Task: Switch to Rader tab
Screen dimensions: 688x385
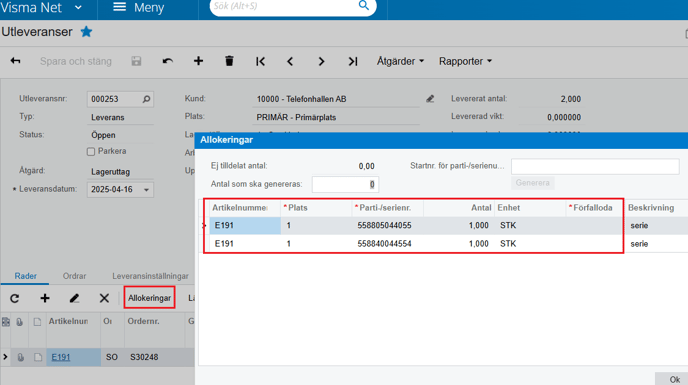Action: pyautogui.click(x=25, y=276)
